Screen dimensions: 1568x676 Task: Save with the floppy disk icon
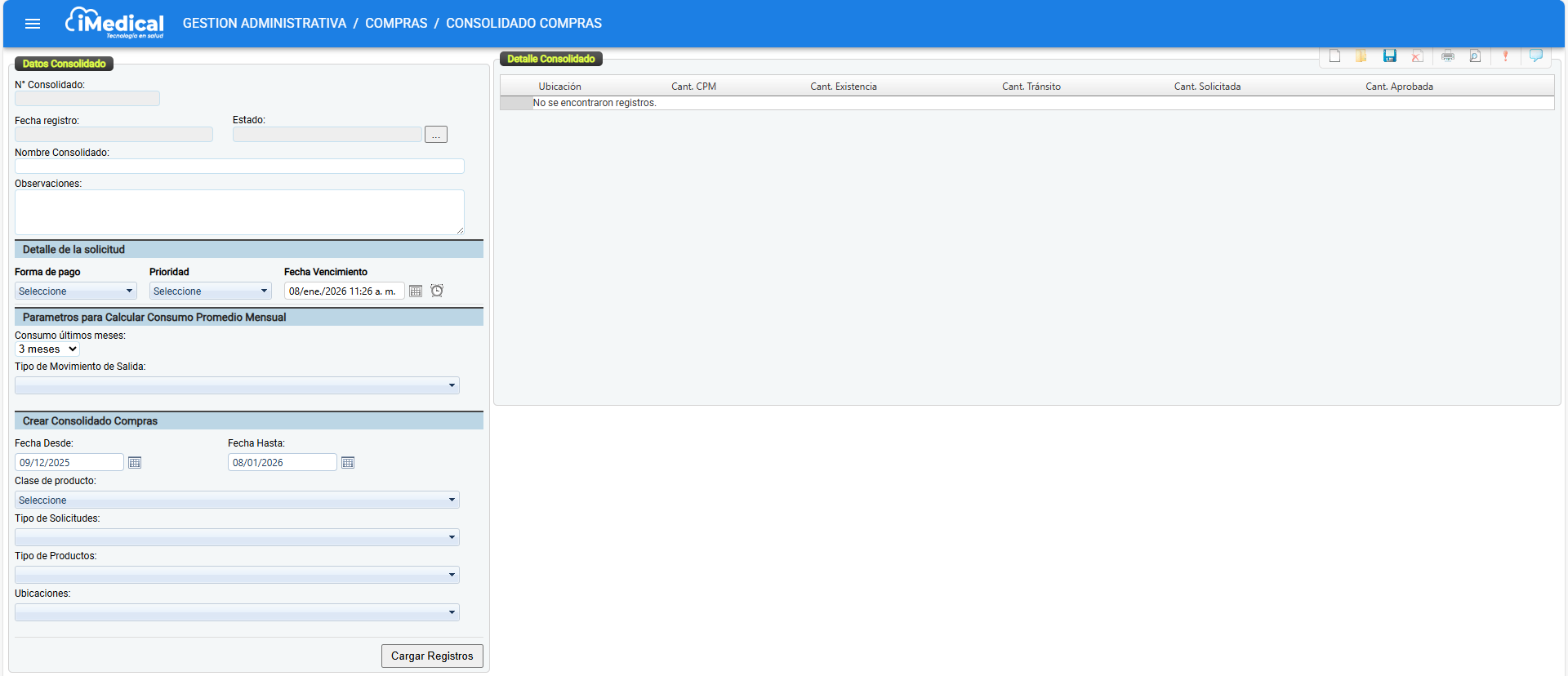[x=1389, y=56]
